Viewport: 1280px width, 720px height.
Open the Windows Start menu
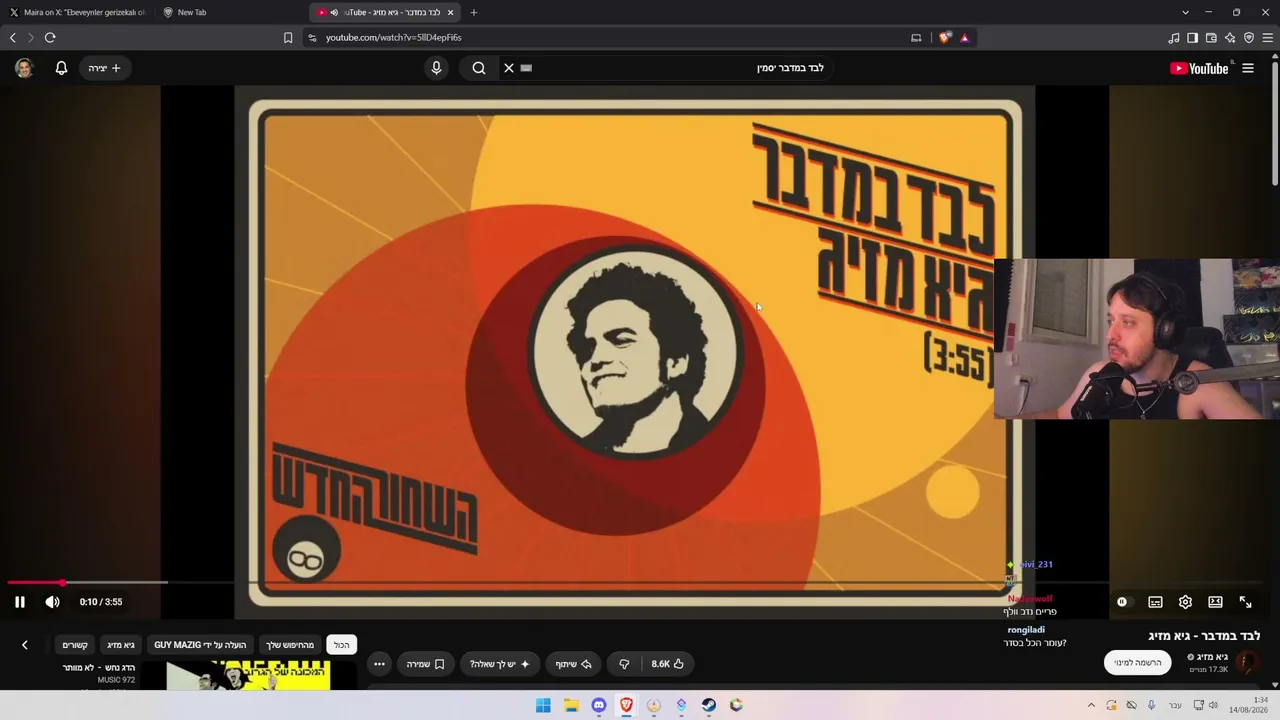pyautogui.click(x=543, y=705)
